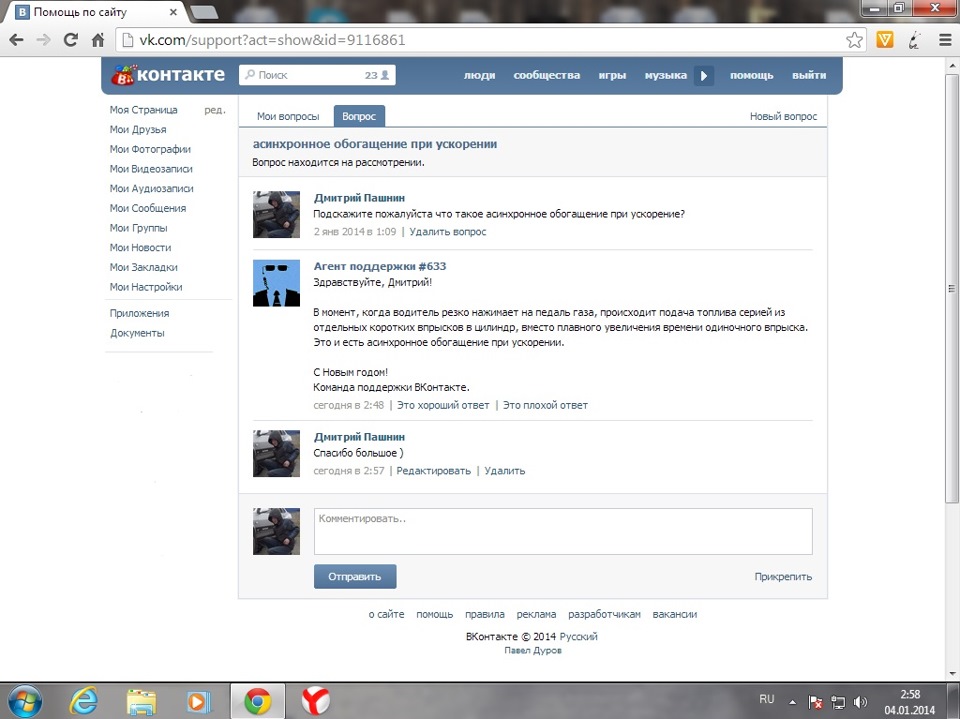
Task: Select the Вопрос tab
Action: (x=359, y=116)
